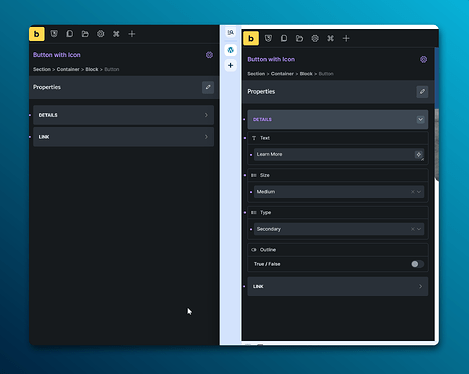
Task: Click the pencil edit button in the collapsed-Details panel
Action: [x=208, y=87]
